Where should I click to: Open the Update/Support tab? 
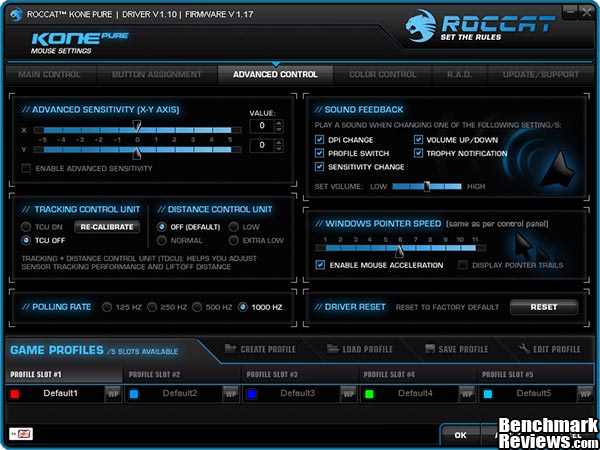(x=541, y=74)
